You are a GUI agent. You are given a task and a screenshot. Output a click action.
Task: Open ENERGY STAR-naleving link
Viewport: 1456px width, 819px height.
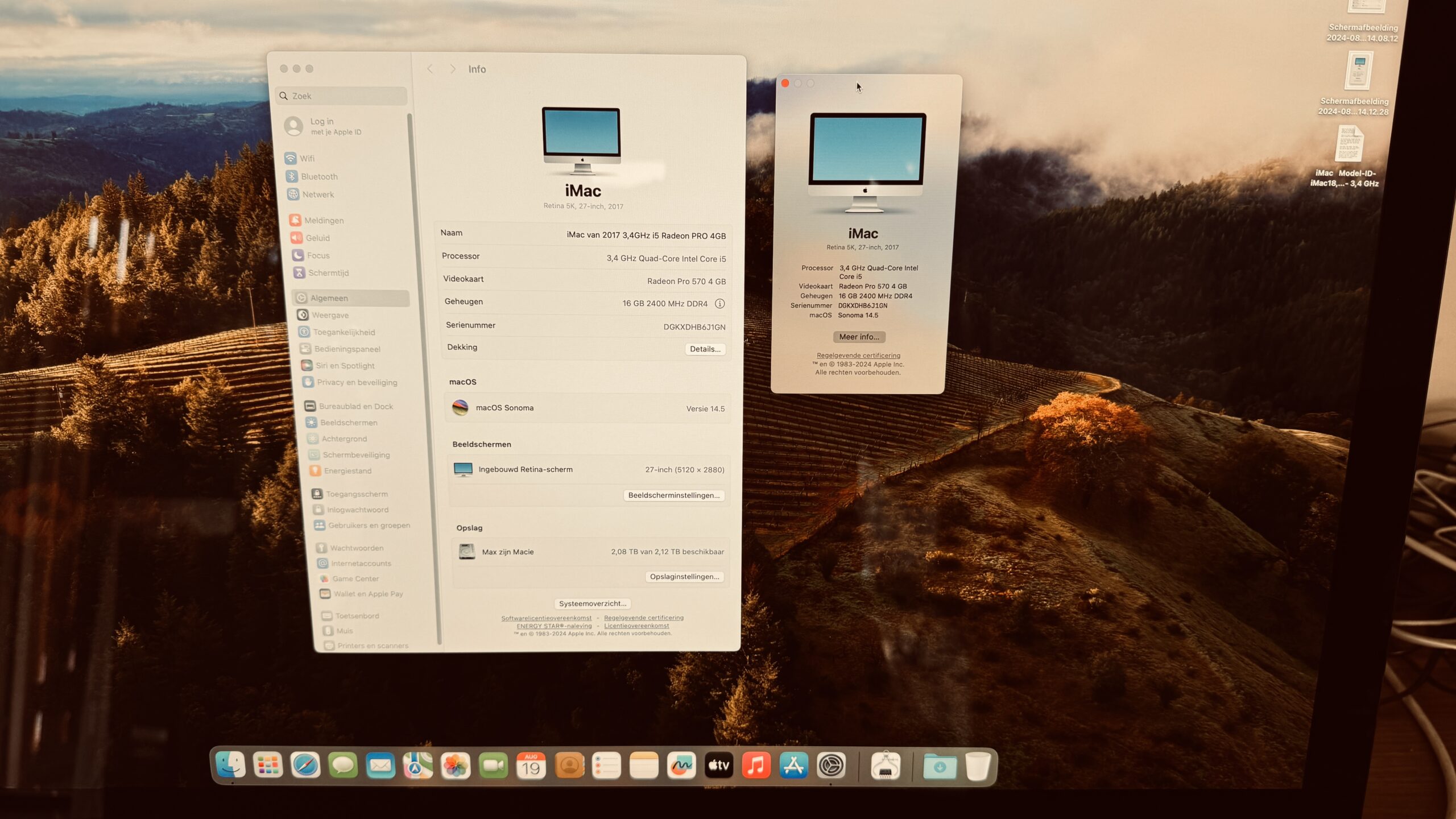554,626
